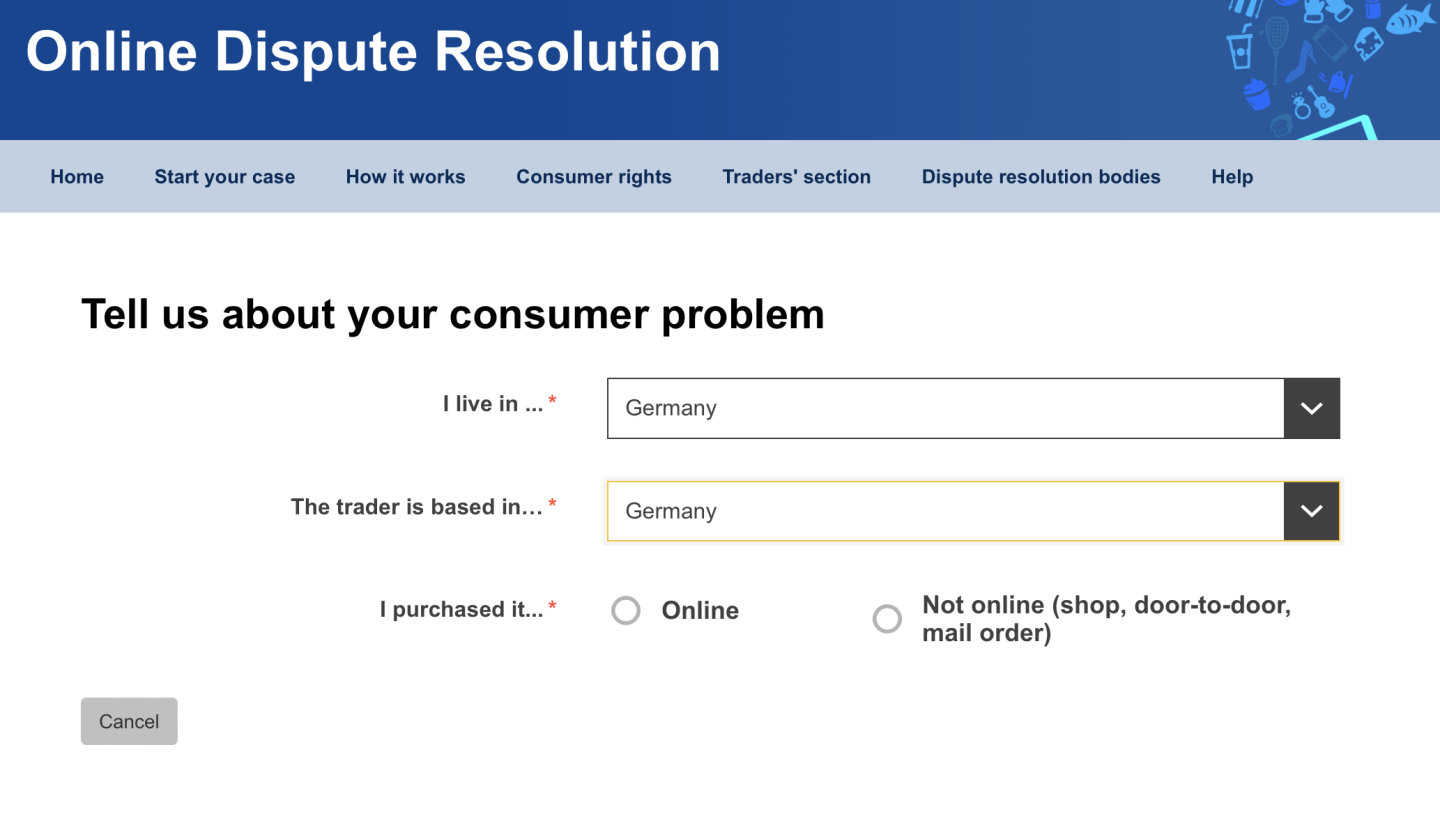Screen dimensions: 1440x814
Task: Select the Online purchase radio button
Action: [626, 610]
